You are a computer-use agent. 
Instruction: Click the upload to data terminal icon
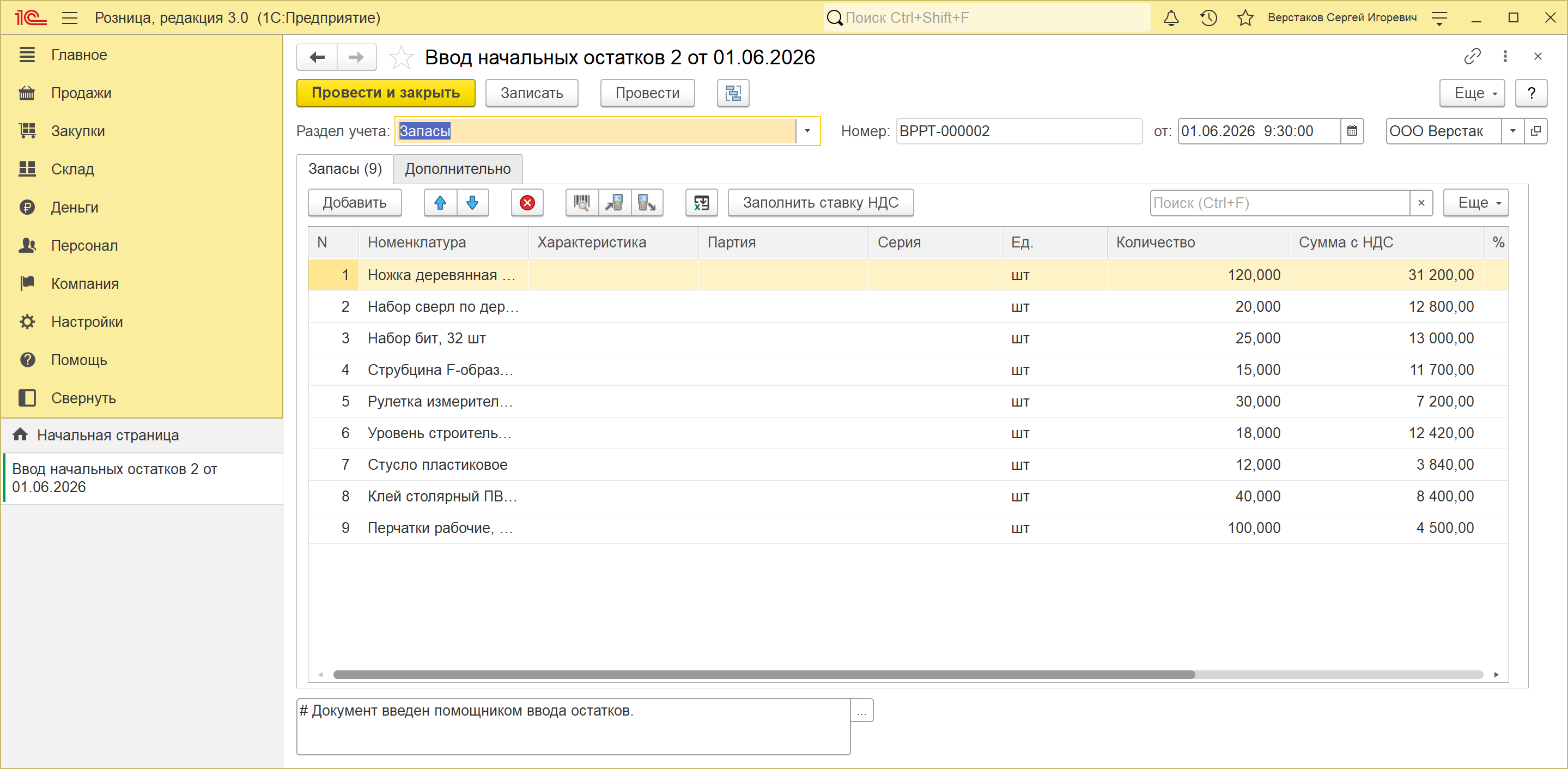(647, 203)
